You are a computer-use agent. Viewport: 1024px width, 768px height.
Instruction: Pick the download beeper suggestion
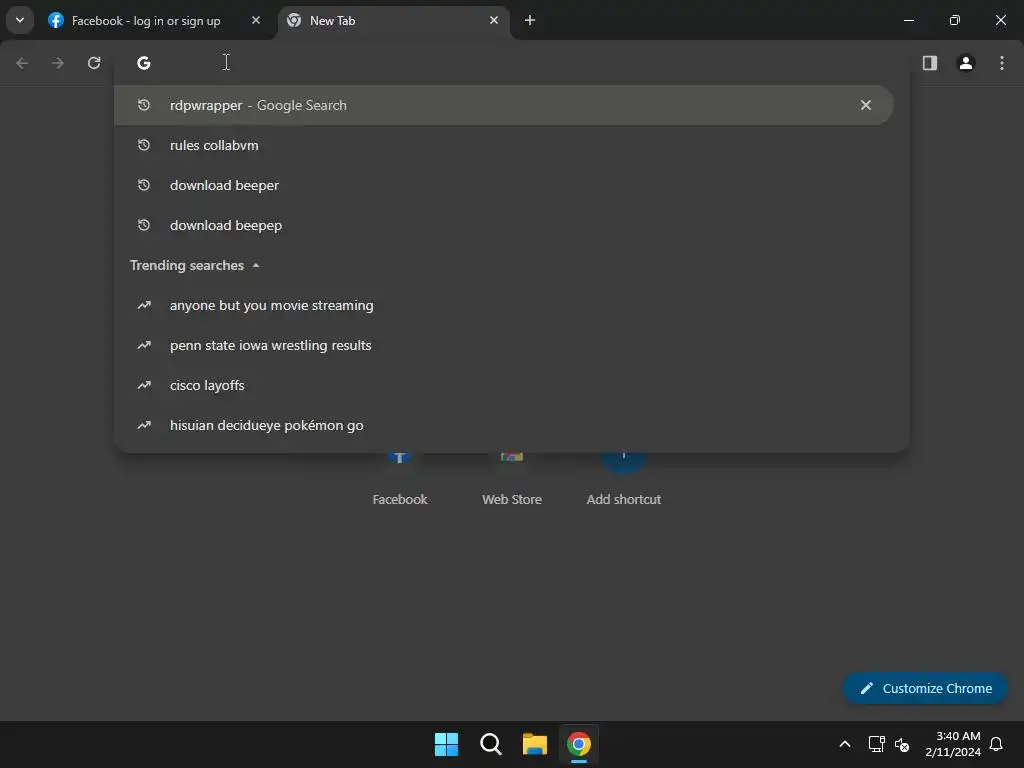(503, 185)
